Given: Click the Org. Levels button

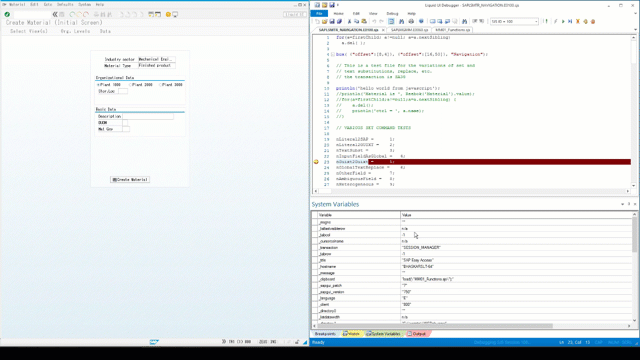Looking at the screenshot, I should coord(75,31).
